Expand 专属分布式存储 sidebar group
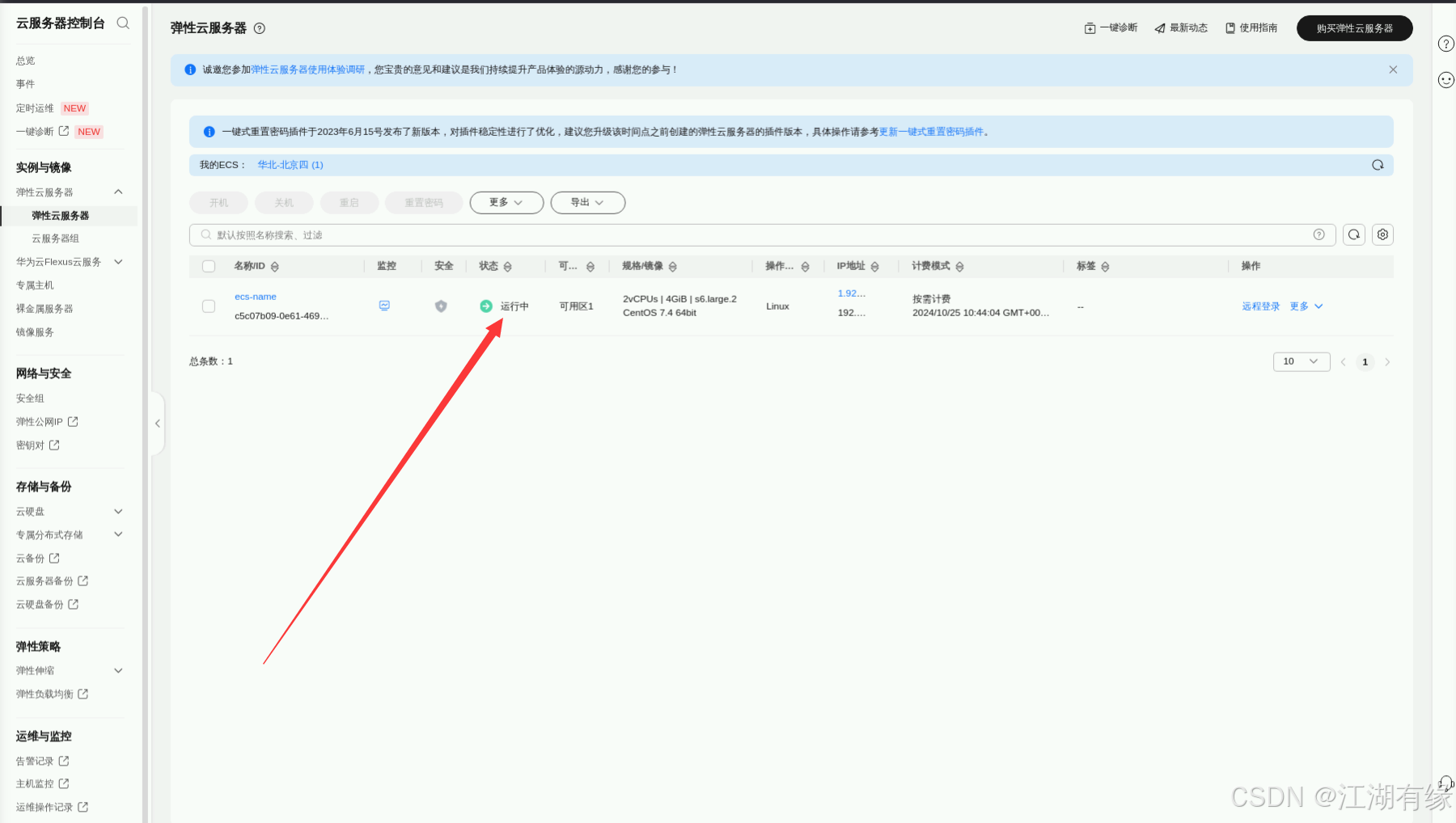Image resolution: width=1456 pixels, height=823 pixels. click(119, 534)
